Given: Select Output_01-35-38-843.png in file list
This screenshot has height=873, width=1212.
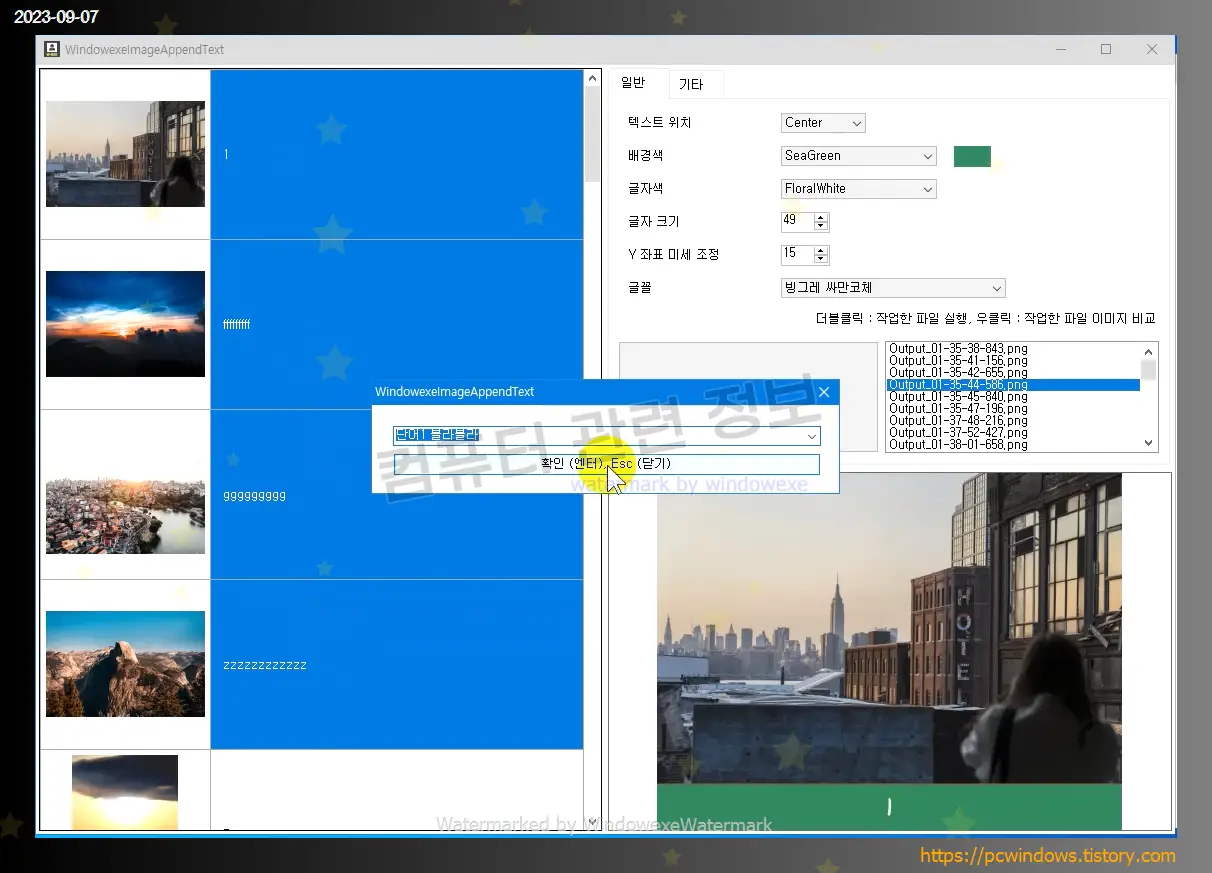Looking at the screenshot, I should pyautogui.click(x=958, y=348).
